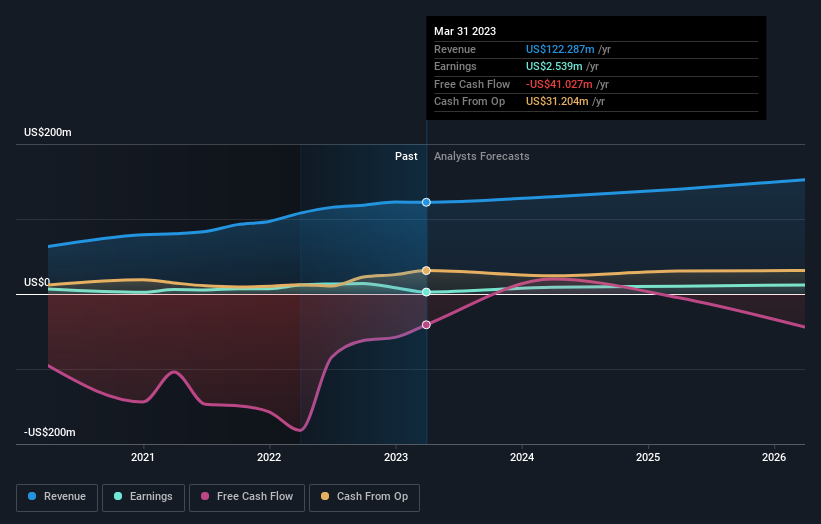Click the Analysts Forecasts label
This screenshot has width=821, height=524.
click(x=482, y=157)
